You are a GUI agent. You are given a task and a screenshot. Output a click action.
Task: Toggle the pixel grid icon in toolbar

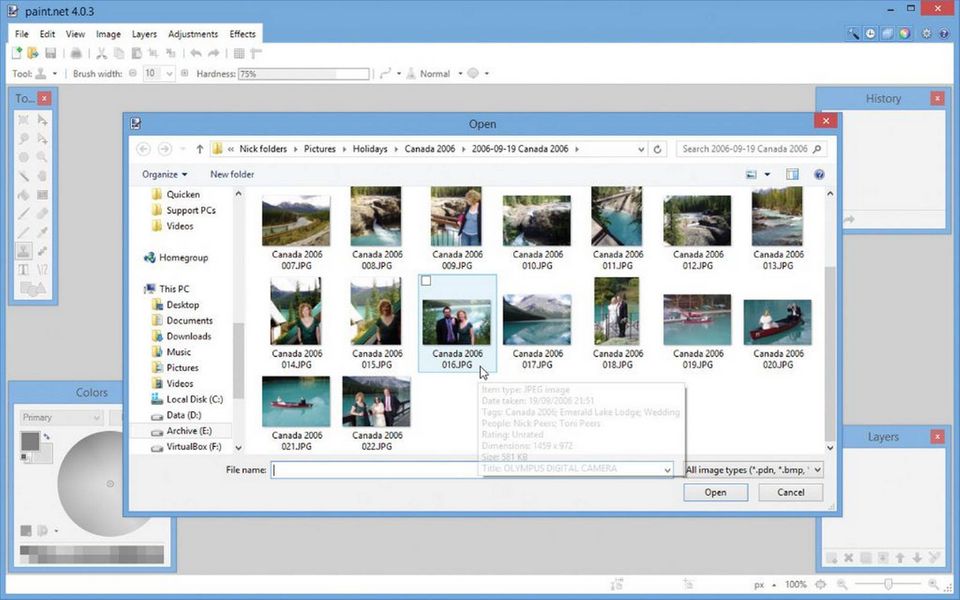[239, 53]
